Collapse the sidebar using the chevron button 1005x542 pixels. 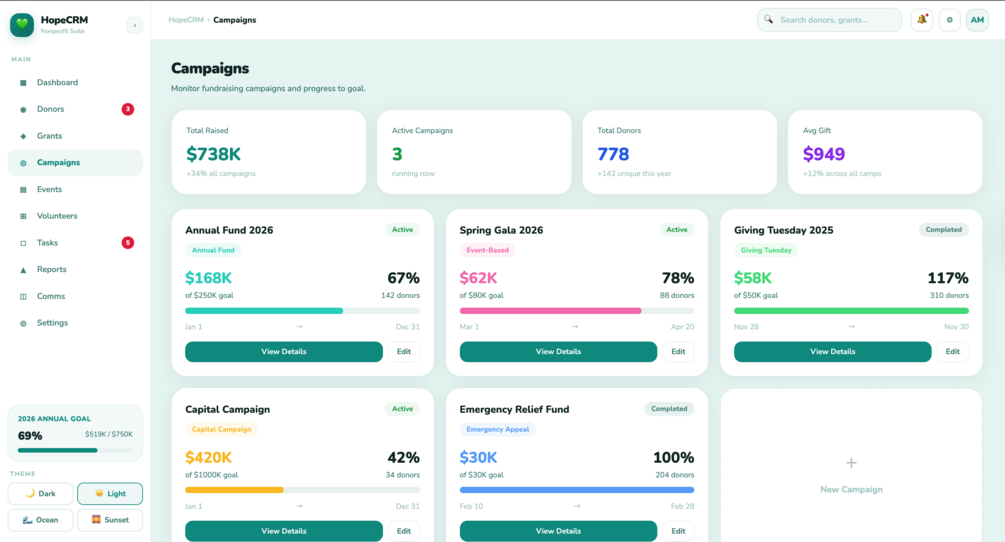coord(135,25)
